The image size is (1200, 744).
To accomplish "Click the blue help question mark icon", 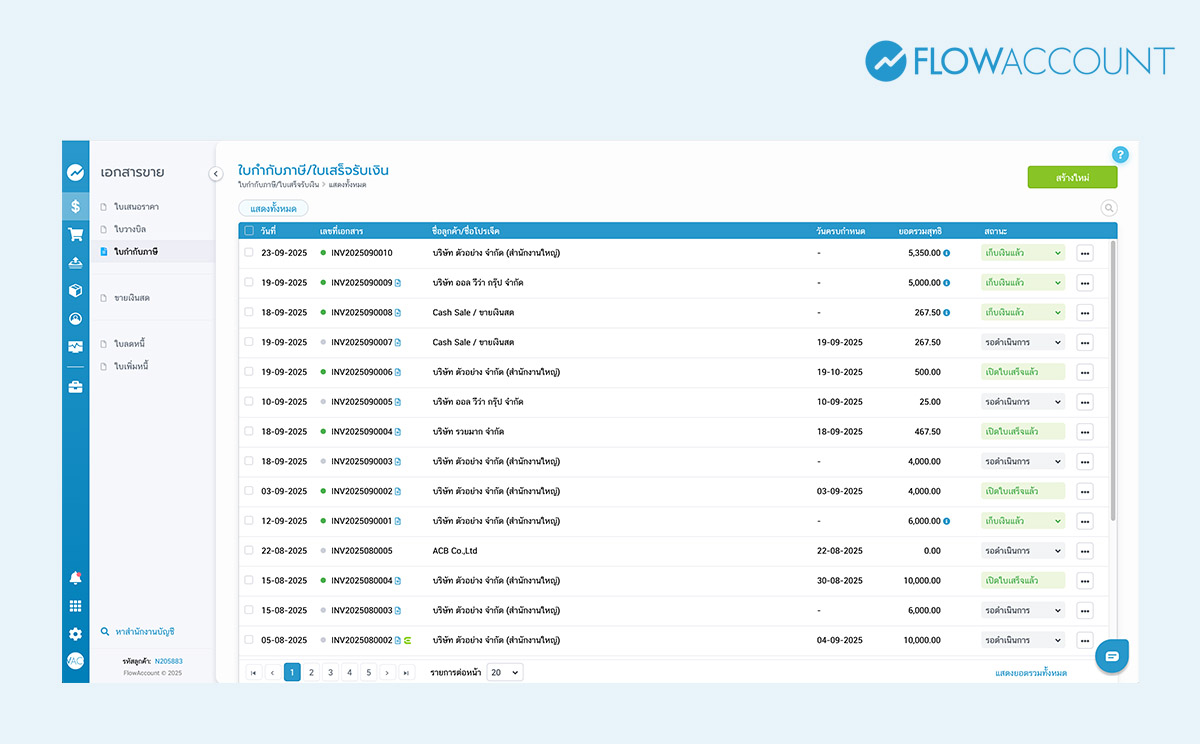I will 1120,155.
